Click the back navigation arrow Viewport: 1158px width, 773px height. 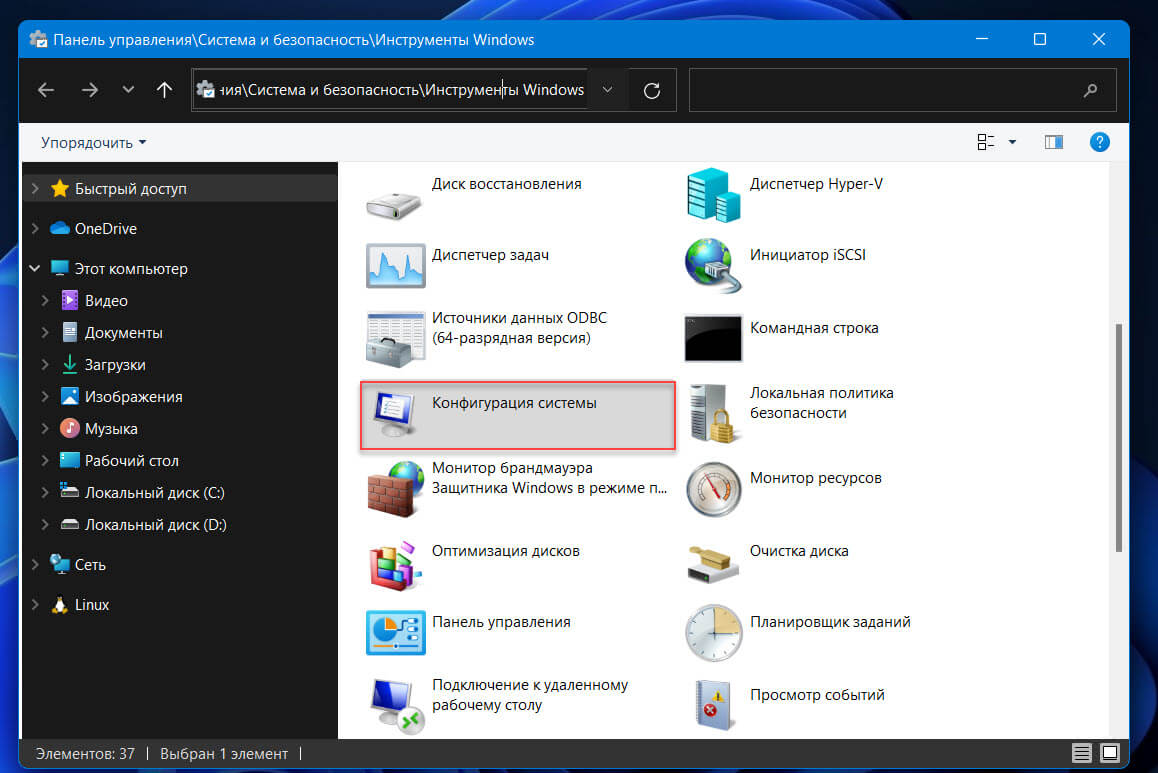(x=46, y=90)
